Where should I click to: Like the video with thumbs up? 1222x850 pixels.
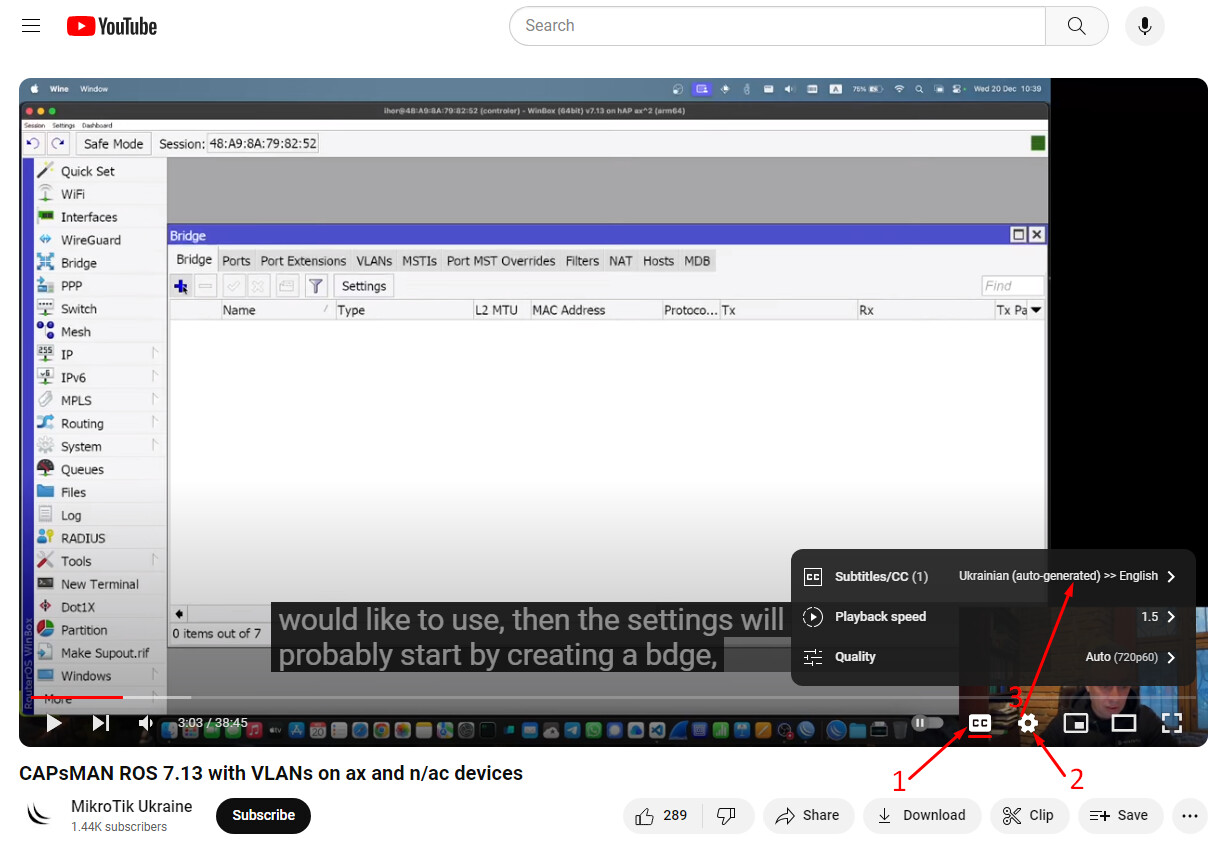(x=662, y=815)
